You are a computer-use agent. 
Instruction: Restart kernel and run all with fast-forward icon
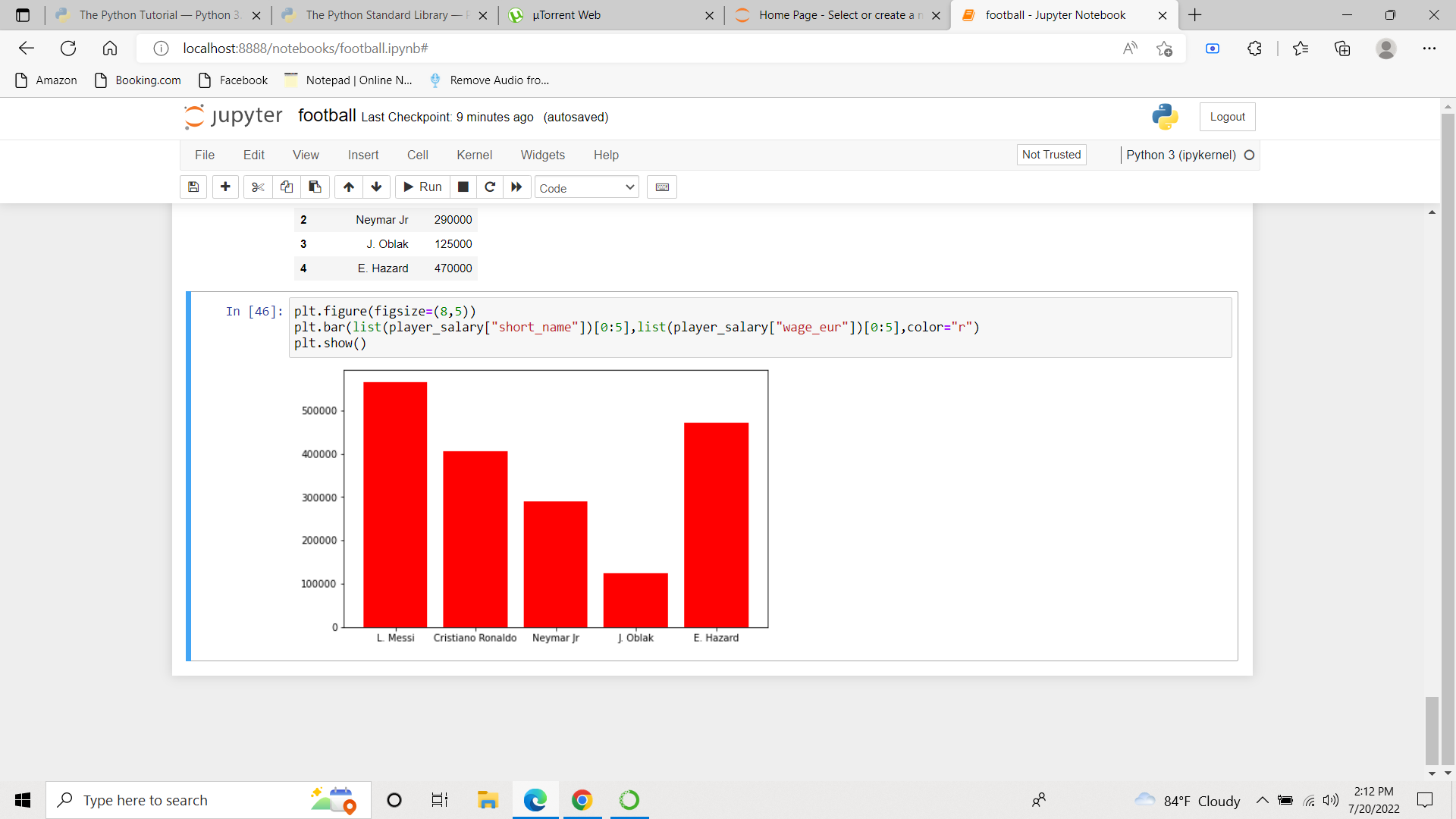pos(516,187)
